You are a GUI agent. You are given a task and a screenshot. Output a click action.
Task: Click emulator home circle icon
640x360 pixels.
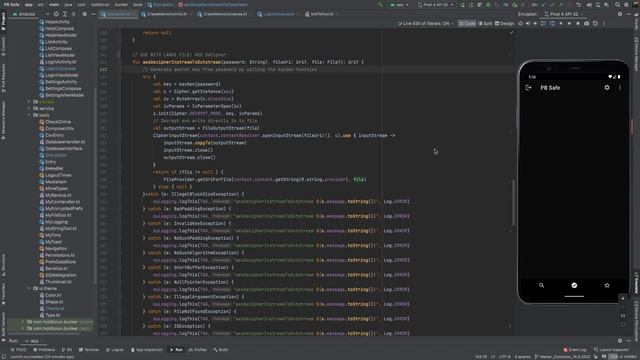(569, 24)
